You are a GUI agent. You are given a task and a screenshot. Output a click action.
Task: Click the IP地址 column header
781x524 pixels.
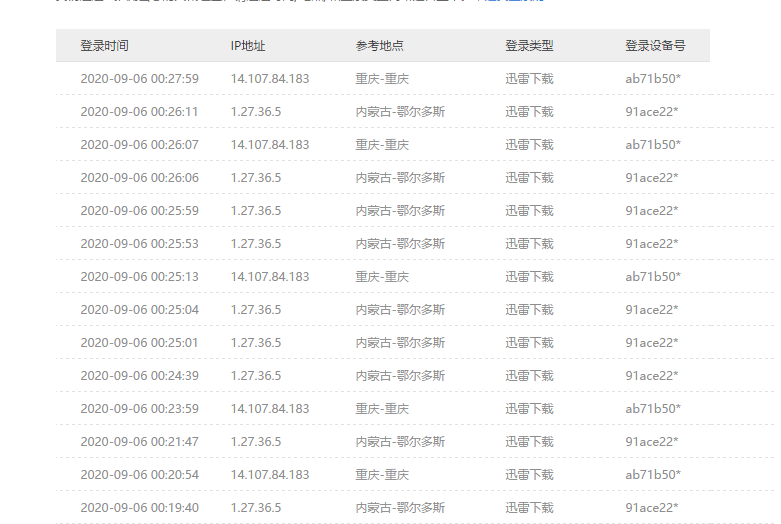pos(247,46)
